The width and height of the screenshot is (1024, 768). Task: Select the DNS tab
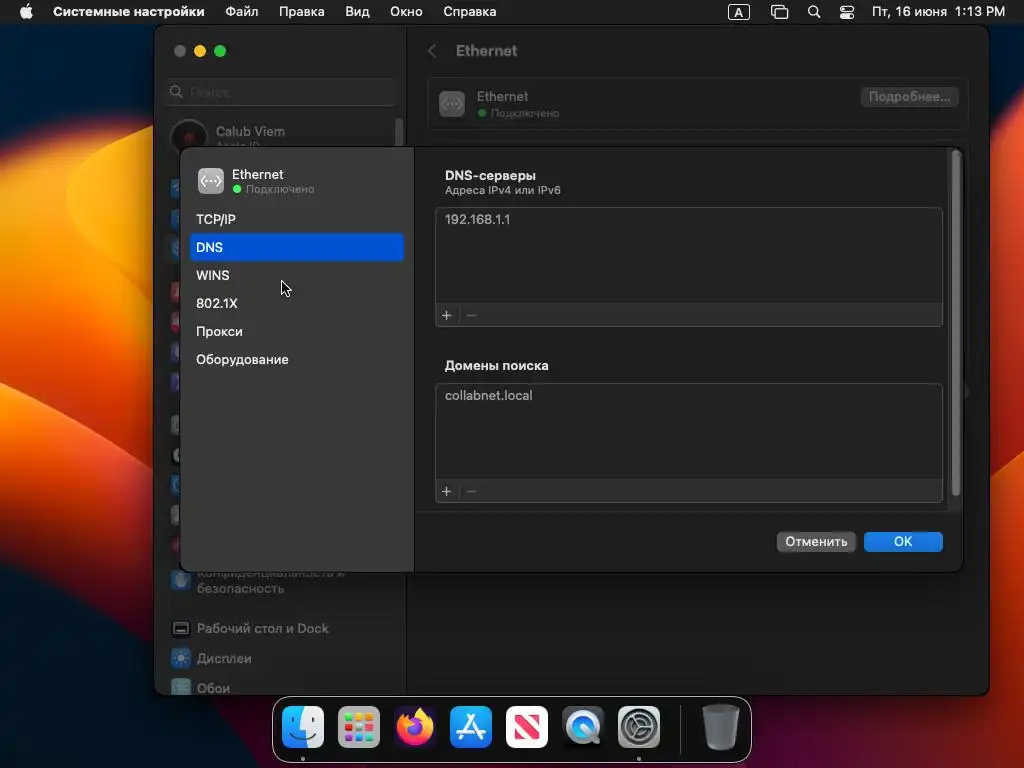[x=297, y=248]
